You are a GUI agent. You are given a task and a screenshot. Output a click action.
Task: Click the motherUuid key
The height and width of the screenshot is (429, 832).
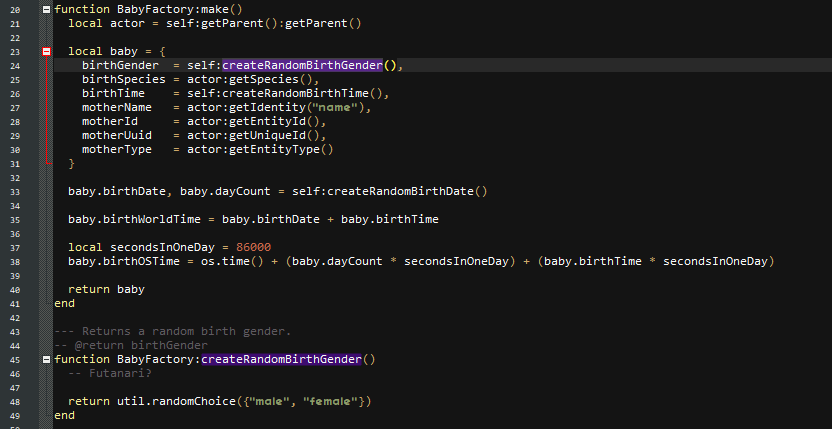click(x=117, y=135)
